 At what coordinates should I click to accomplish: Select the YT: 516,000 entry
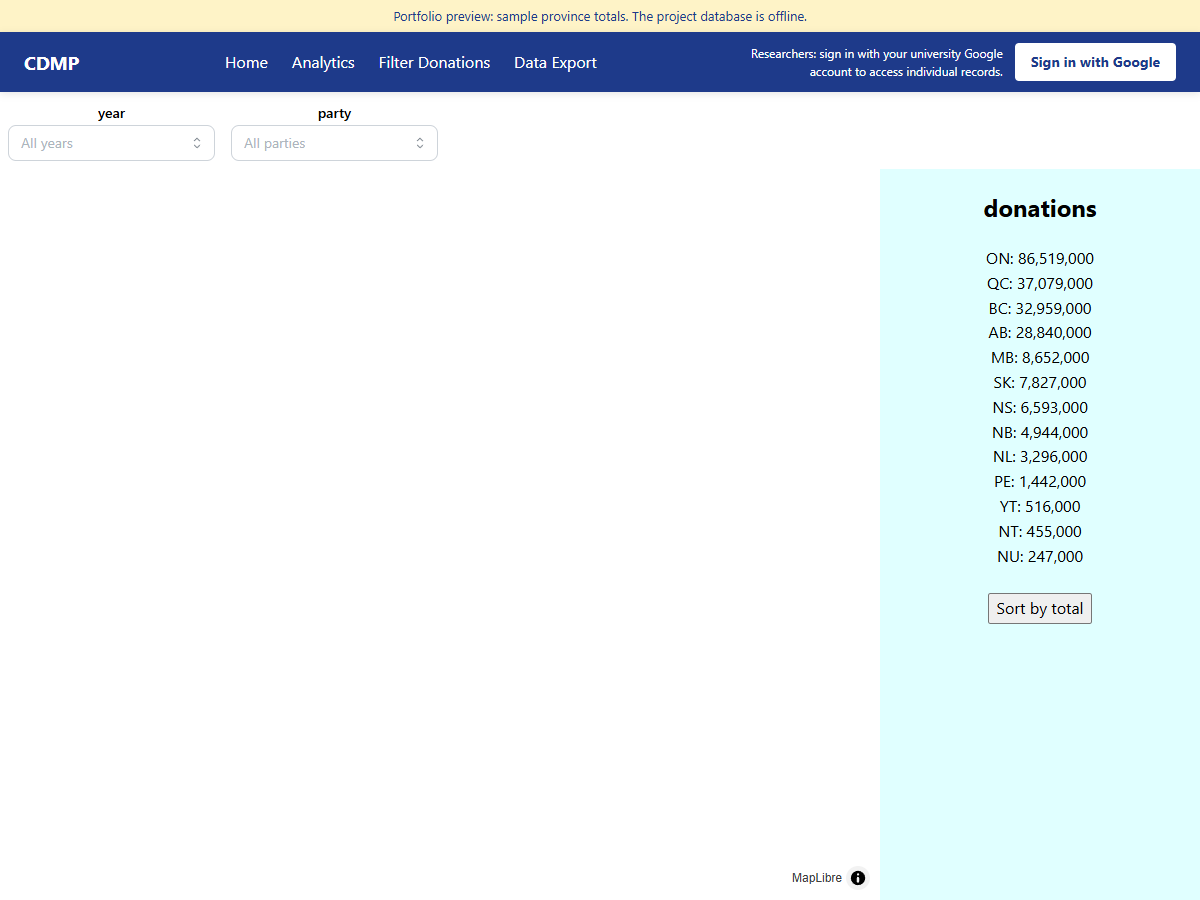click(x=1040, y=506)
